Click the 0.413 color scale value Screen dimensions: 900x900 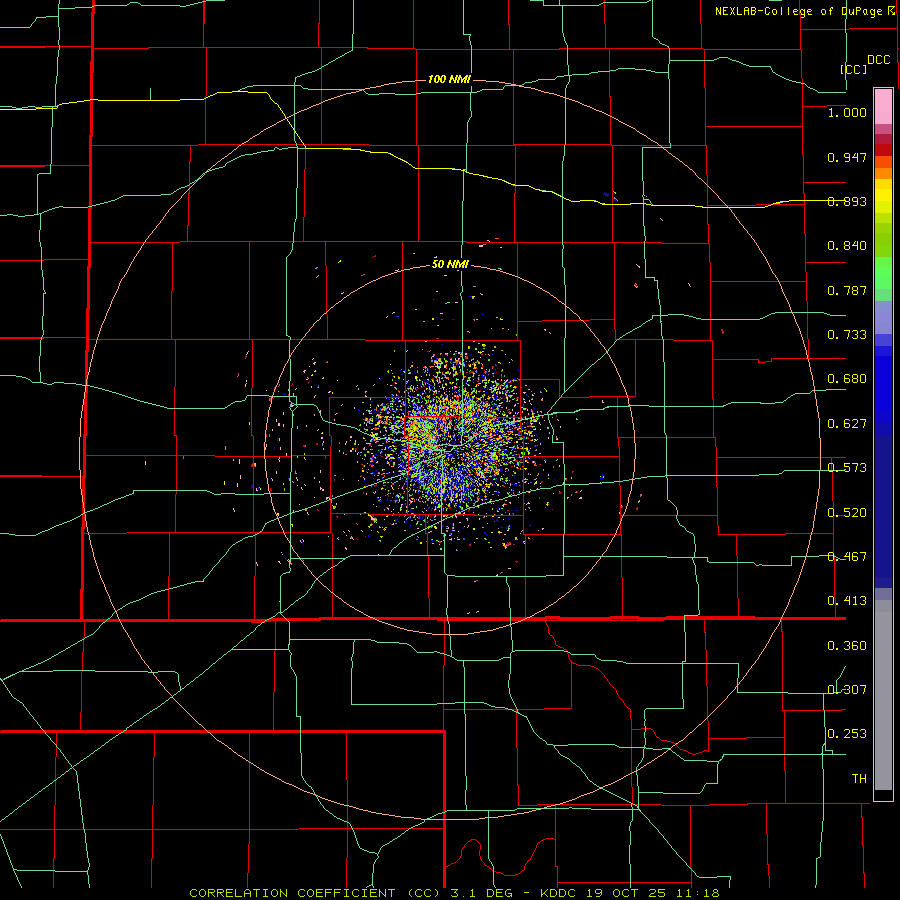[x=847, y=601]
